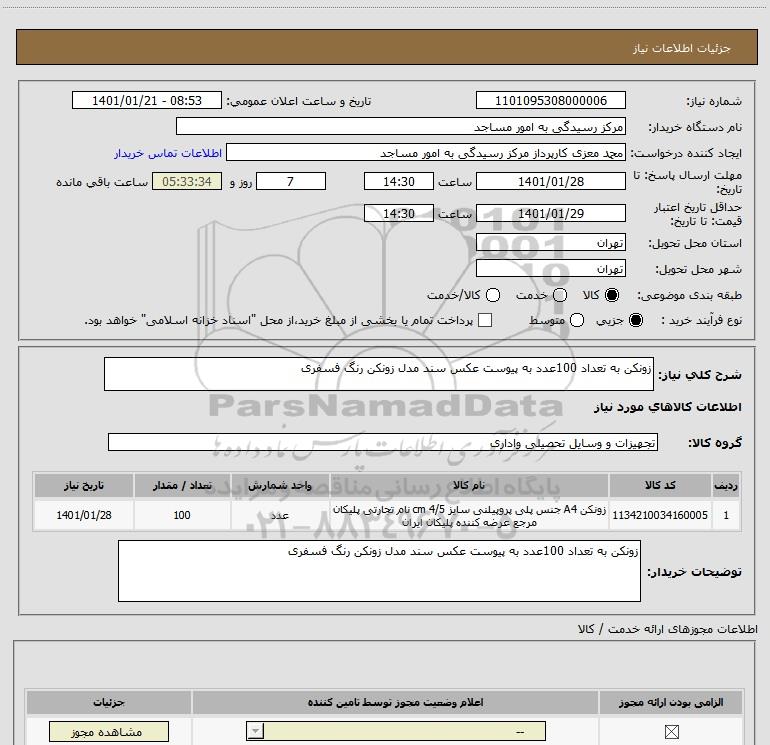Toggle the اسناد خزانه اسلامی payment checkbox
Screen dimensions: 770x745
point(485,320)
